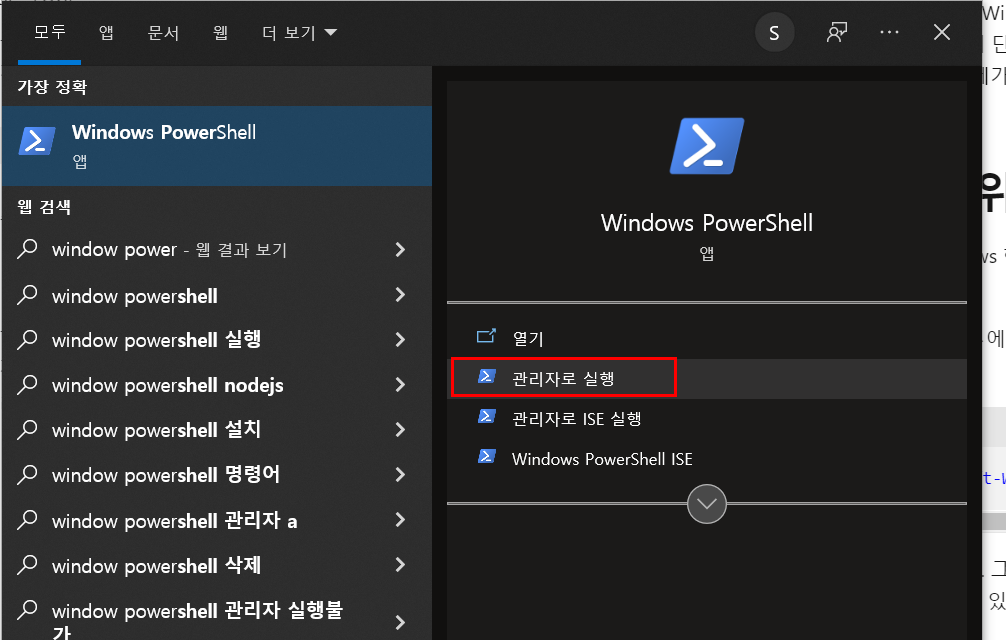The image size is (1006, 640).
Task: Click PowerShell icon next to 관리자로 실행
Action: (487, 376)
